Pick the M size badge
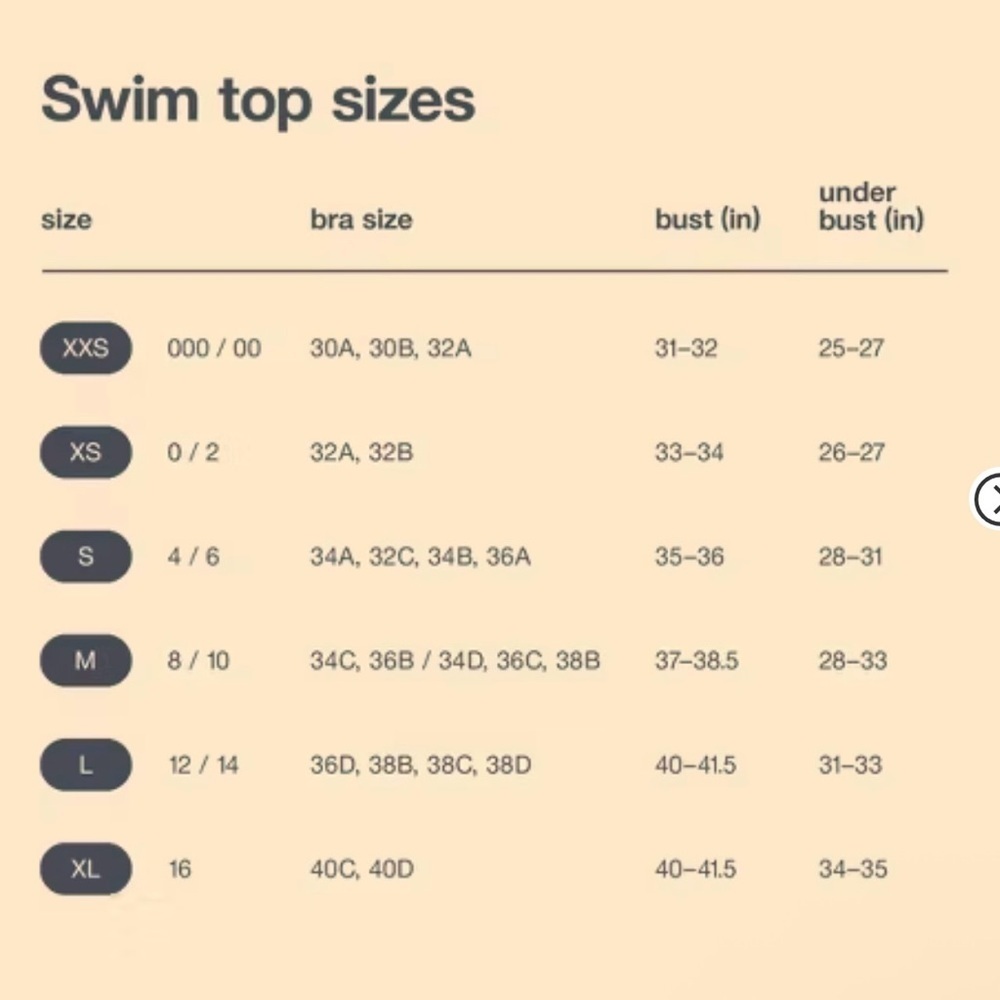Image resolution: width=1000 pixels, height=1000 pixels. [86, 660]
